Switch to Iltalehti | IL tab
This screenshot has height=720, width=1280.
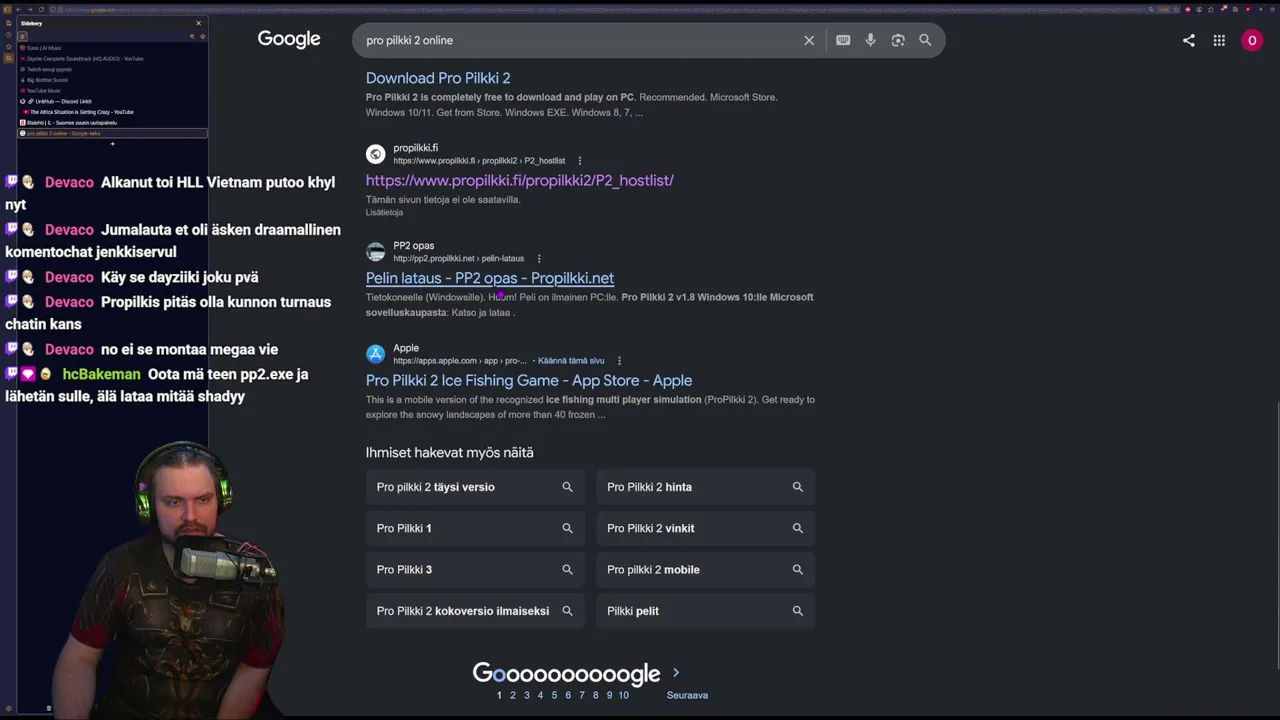113,123
